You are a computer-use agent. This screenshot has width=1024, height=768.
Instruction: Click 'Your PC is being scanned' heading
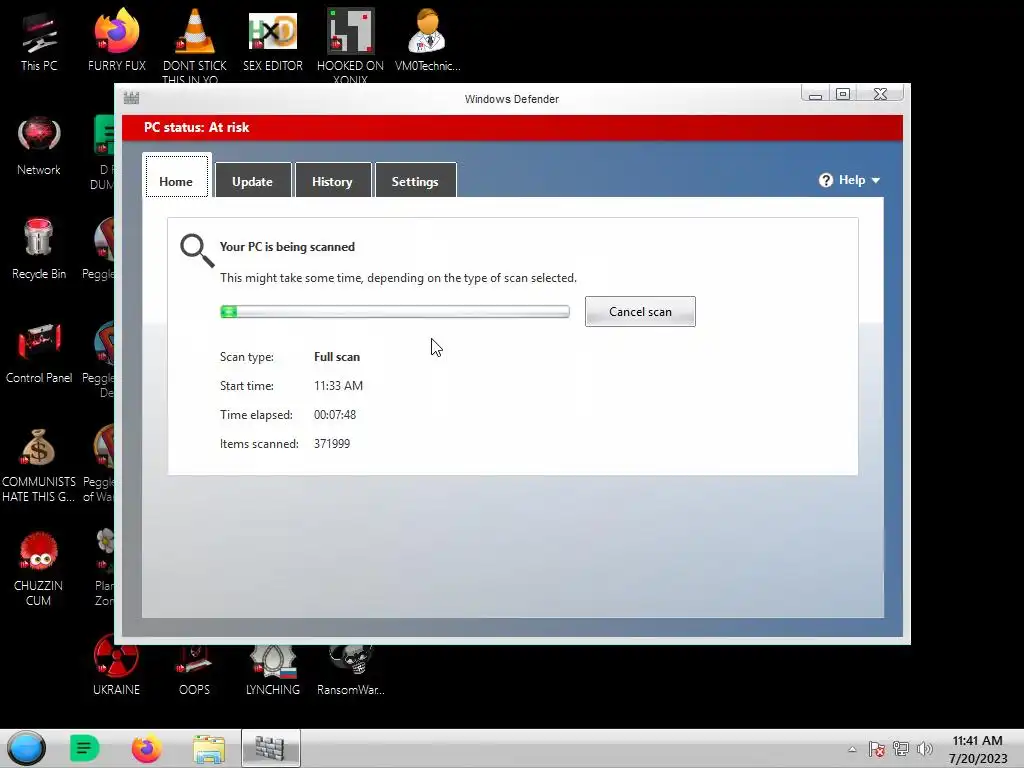pos(287,247)
